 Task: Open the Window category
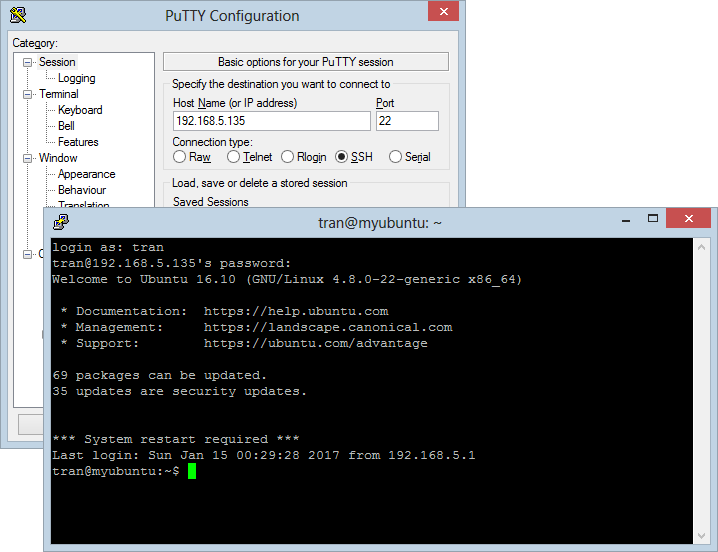(58, 158)
